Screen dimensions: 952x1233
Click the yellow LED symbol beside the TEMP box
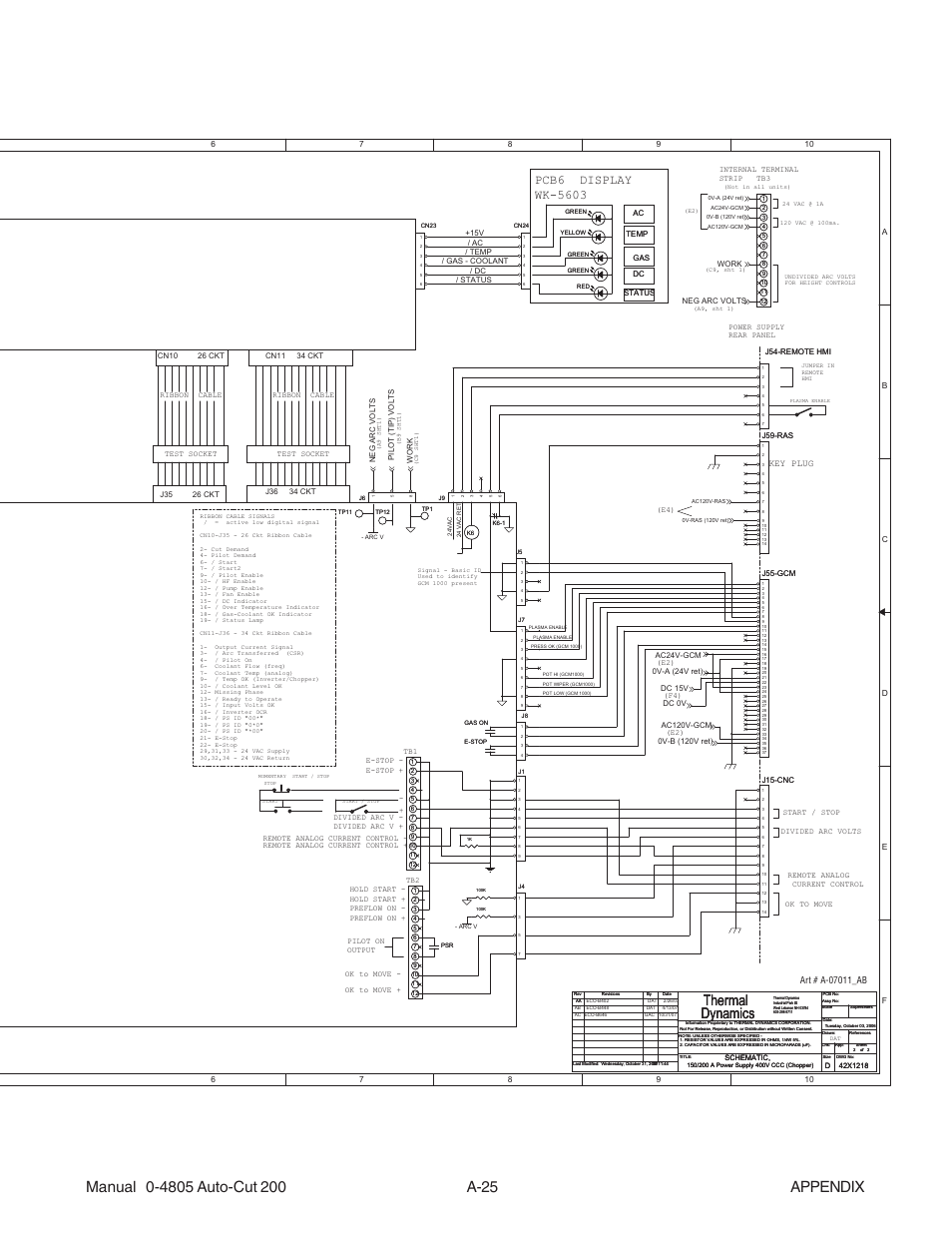[601, 236]
